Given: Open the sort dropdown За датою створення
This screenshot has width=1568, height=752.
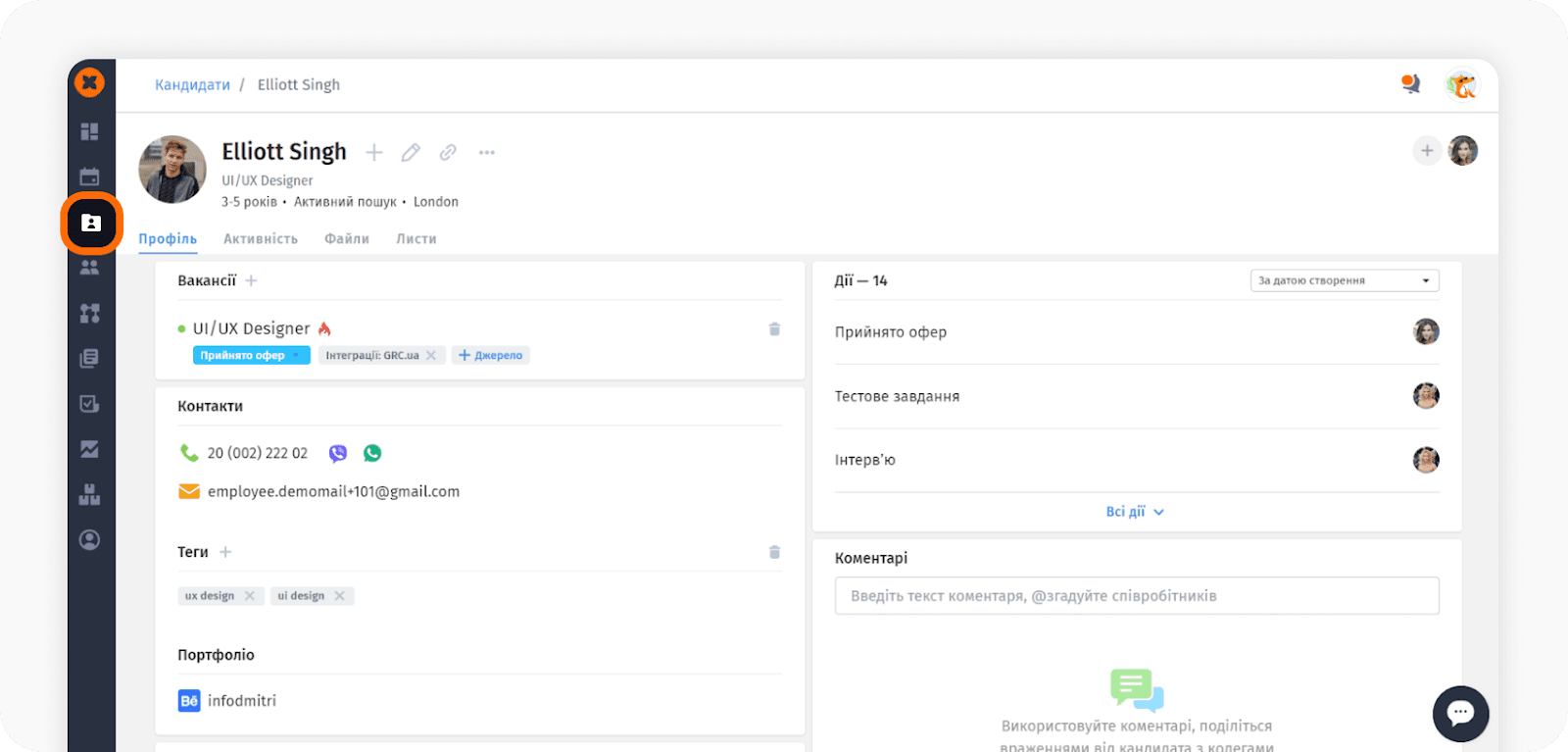Looking at the screenshot, I should 1344,280.
